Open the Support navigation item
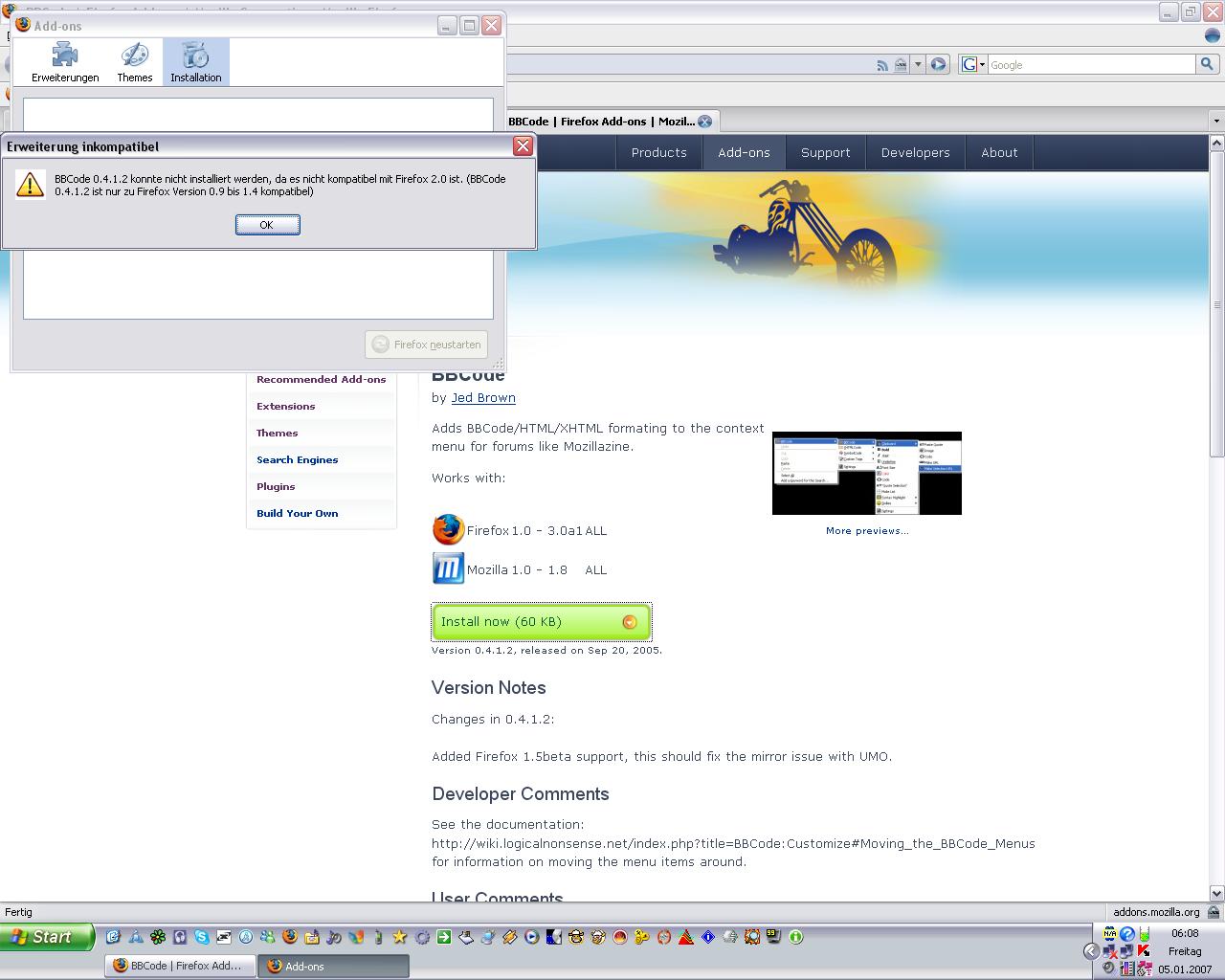1225x980 pixels. point(826,152)
